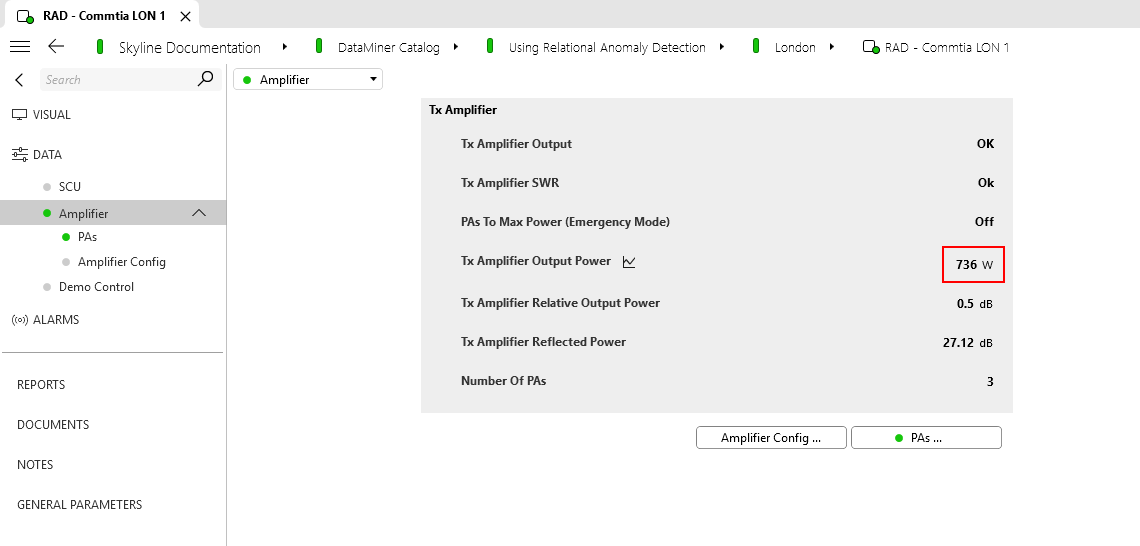Screen dimensions: 1140x546
Task: Open trend graph for Tx Amplifier Output Power
Action: pos(629,262)
